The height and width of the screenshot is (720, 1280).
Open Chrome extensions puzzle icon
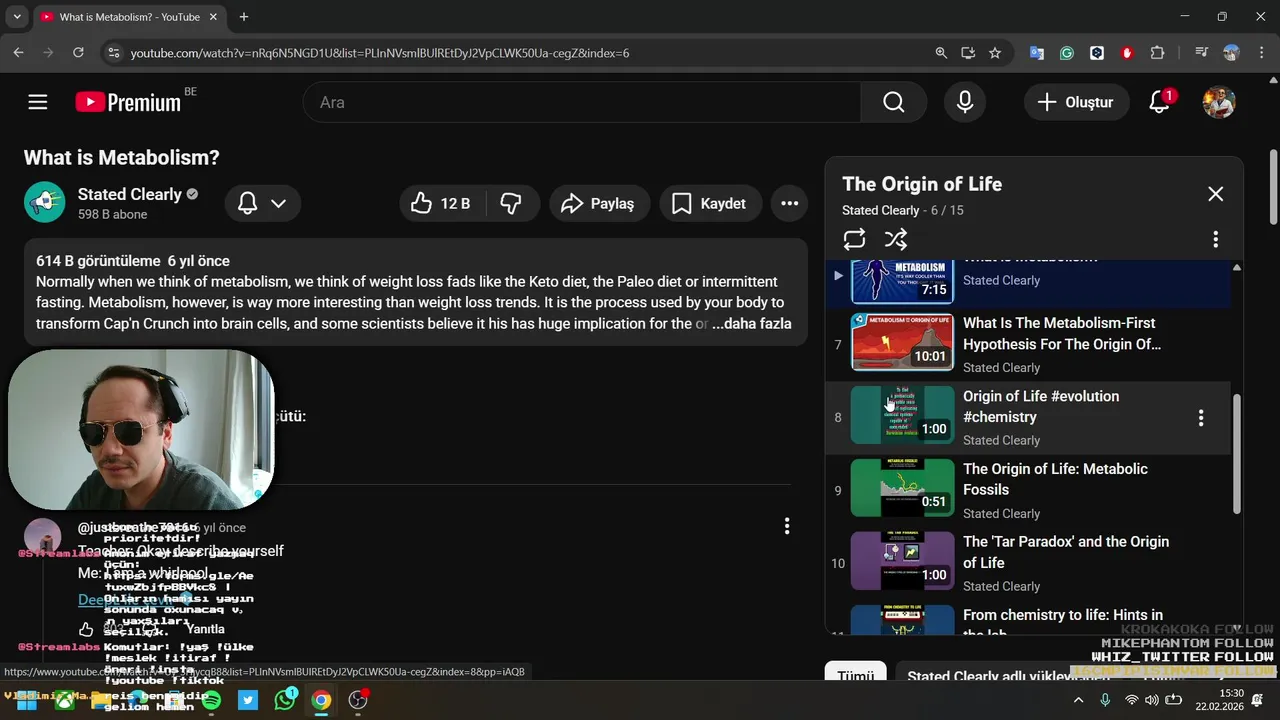tap(1157, 53)
